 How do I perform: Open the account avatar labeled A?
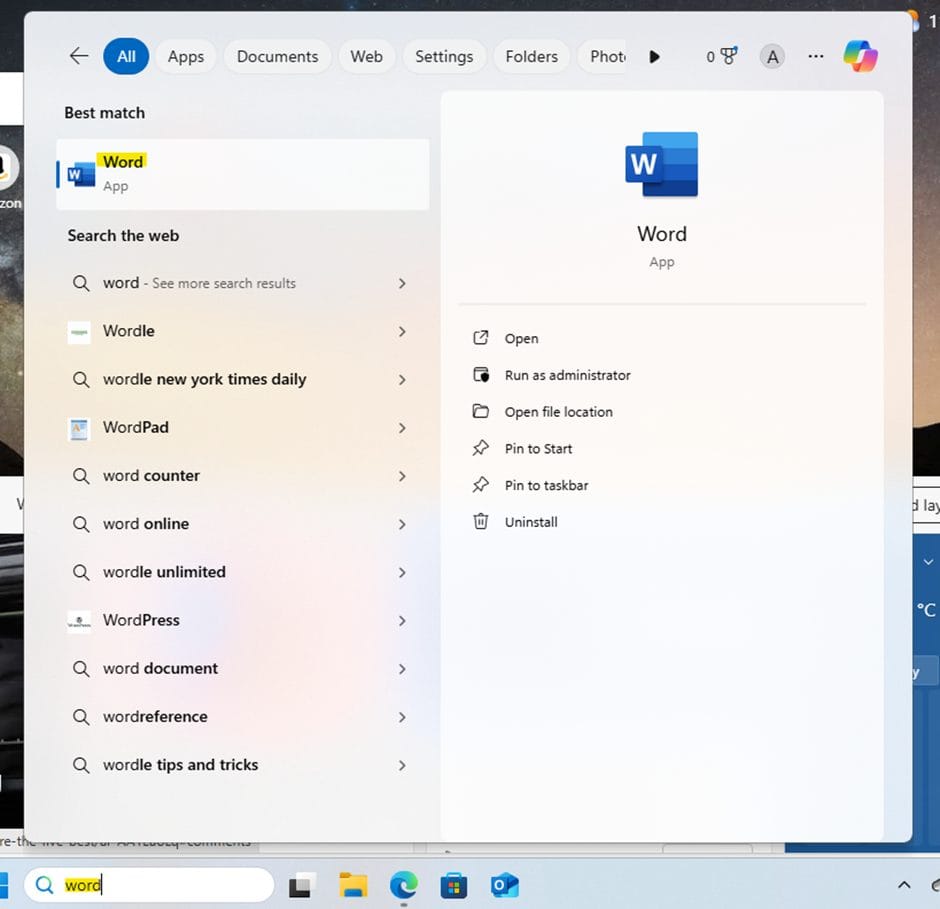pyautogui.click(x=772, y=57)
